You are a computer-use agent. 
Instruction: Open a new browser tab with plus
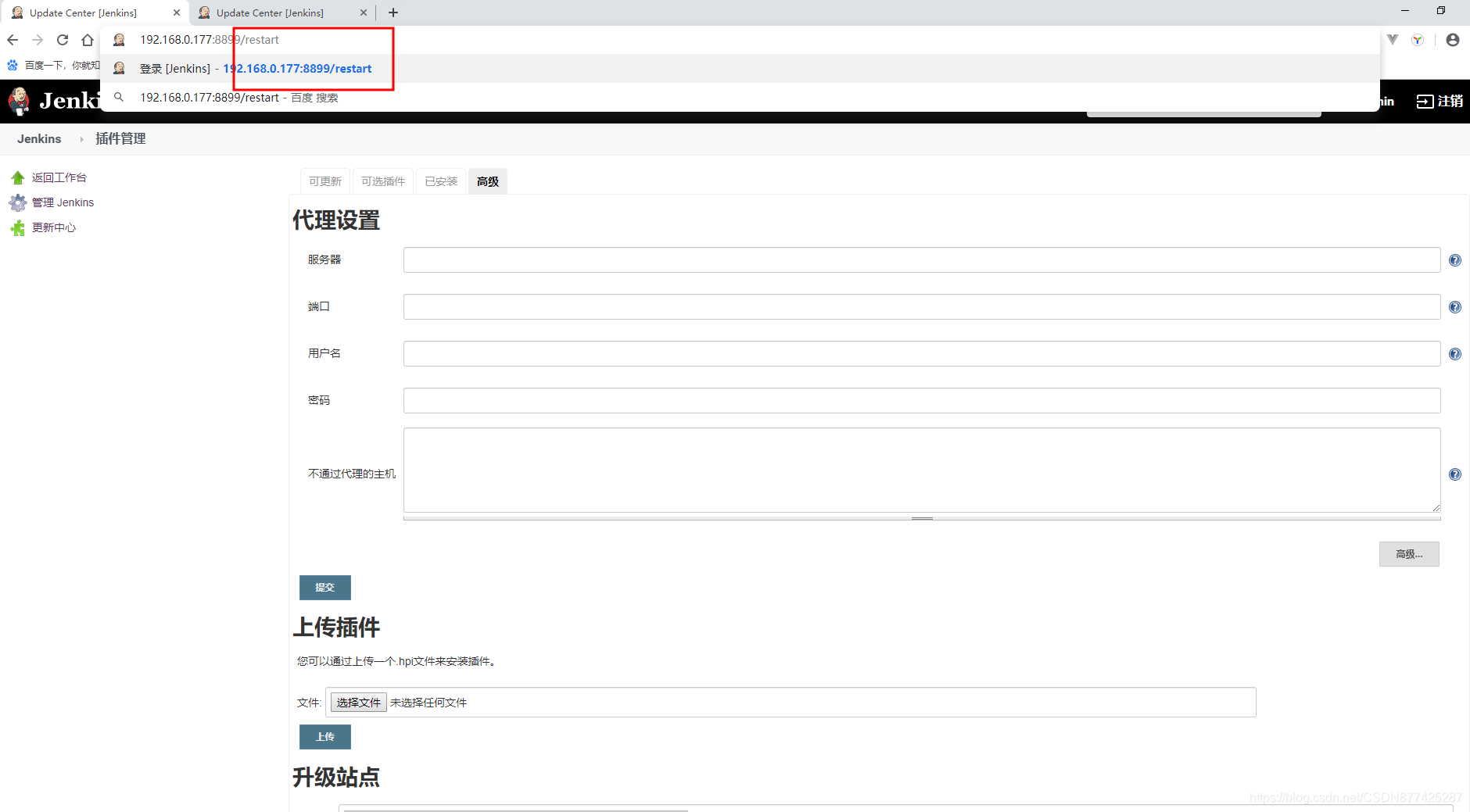click(393, 13)
